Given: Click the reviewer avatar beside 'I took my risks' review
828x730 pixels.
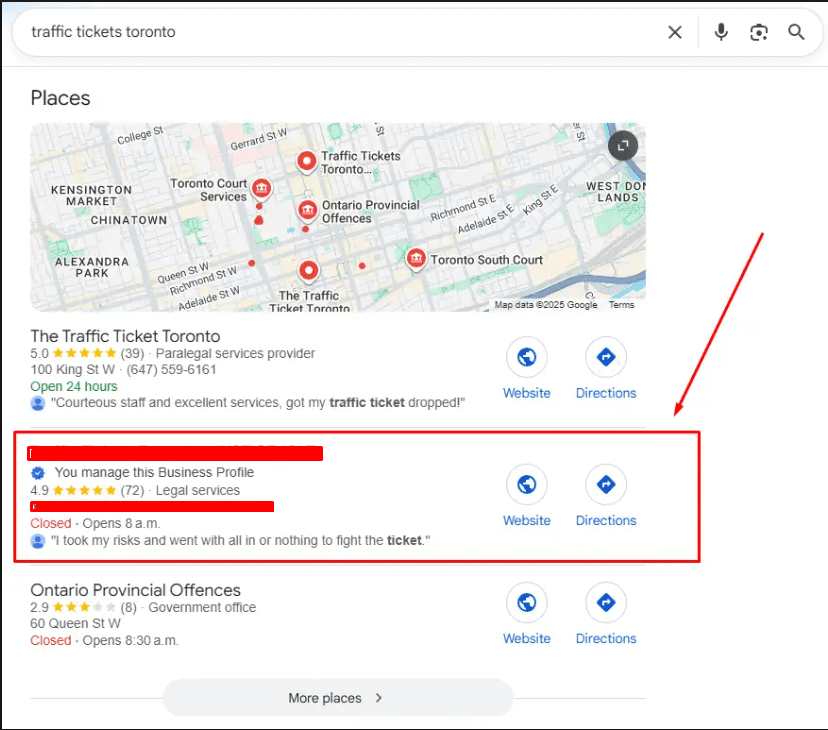Looking at the screenshot, I should [37, 541].
